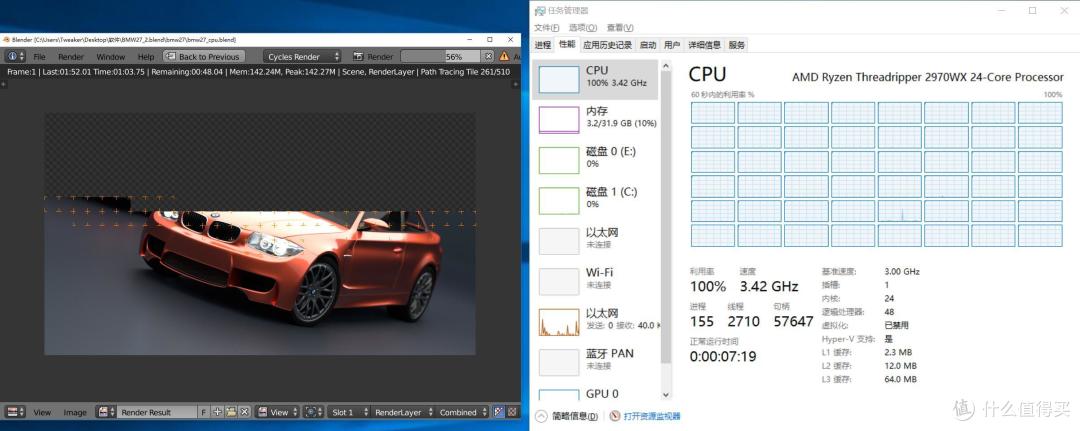1080x431 pixels.
Task: Click the first logical processor graph cell
Action: 713,113
